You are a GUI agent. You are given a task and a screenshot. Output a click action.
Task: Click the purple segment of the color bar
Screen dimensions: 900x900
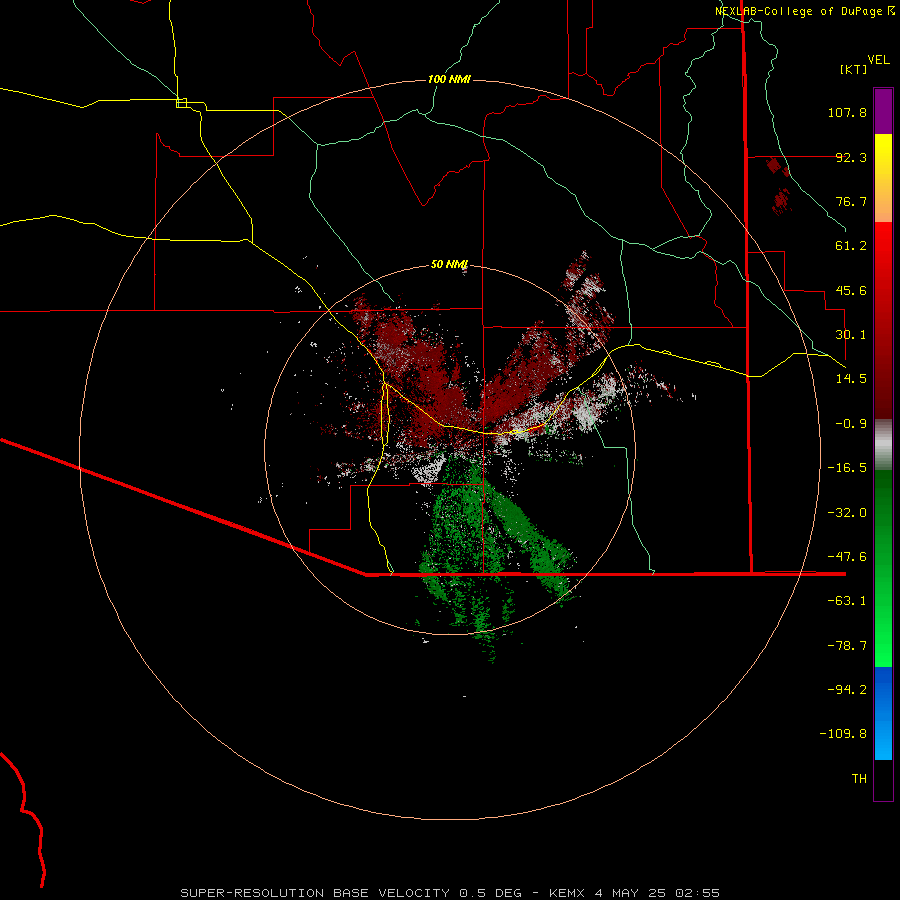coord(883,111)
